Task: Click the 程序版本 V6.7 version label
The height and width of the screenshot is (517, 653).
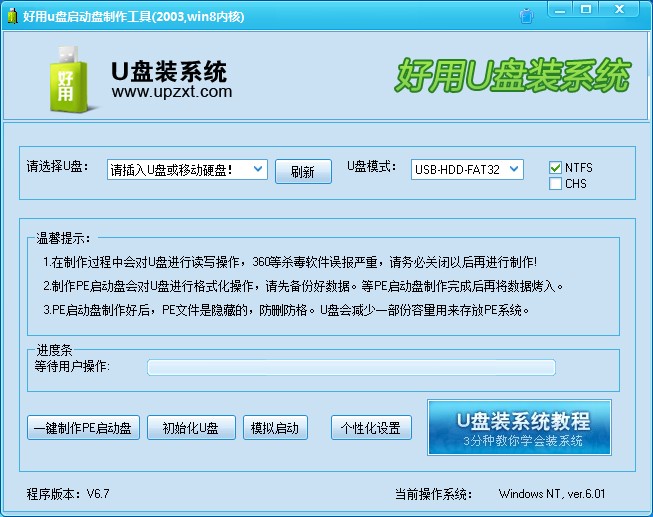Action: [x=67, y=494]
